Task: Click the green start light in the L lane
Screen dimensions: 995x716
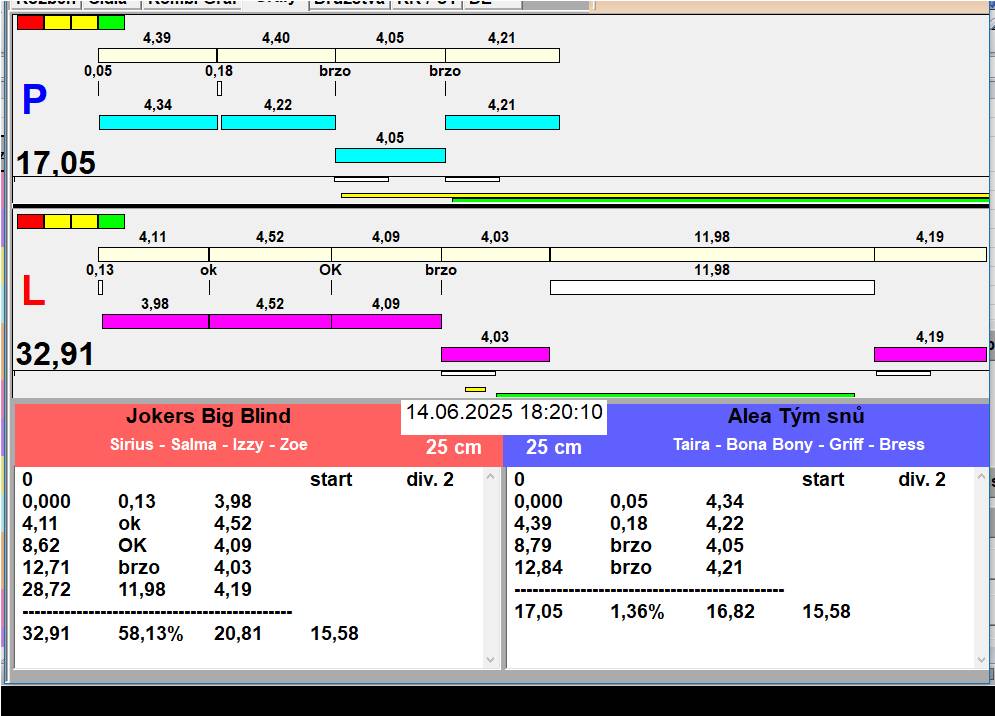Action: [112, 221]
